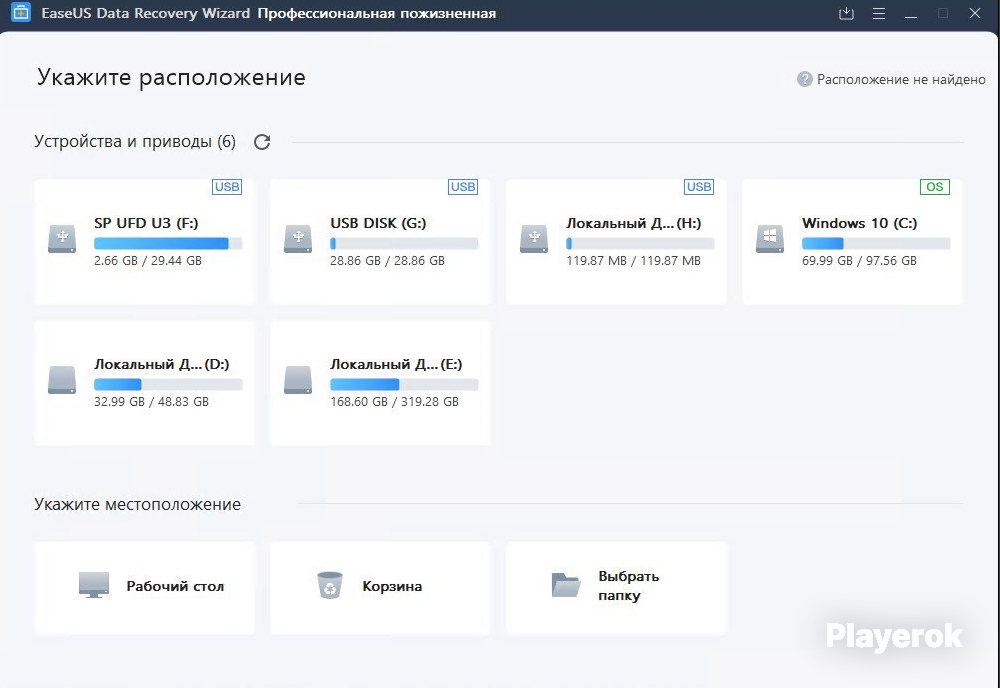Click the usage bar of SP UFD U3 (F:)
Screen dimensions: 1000x688
[x=168, y=244]
